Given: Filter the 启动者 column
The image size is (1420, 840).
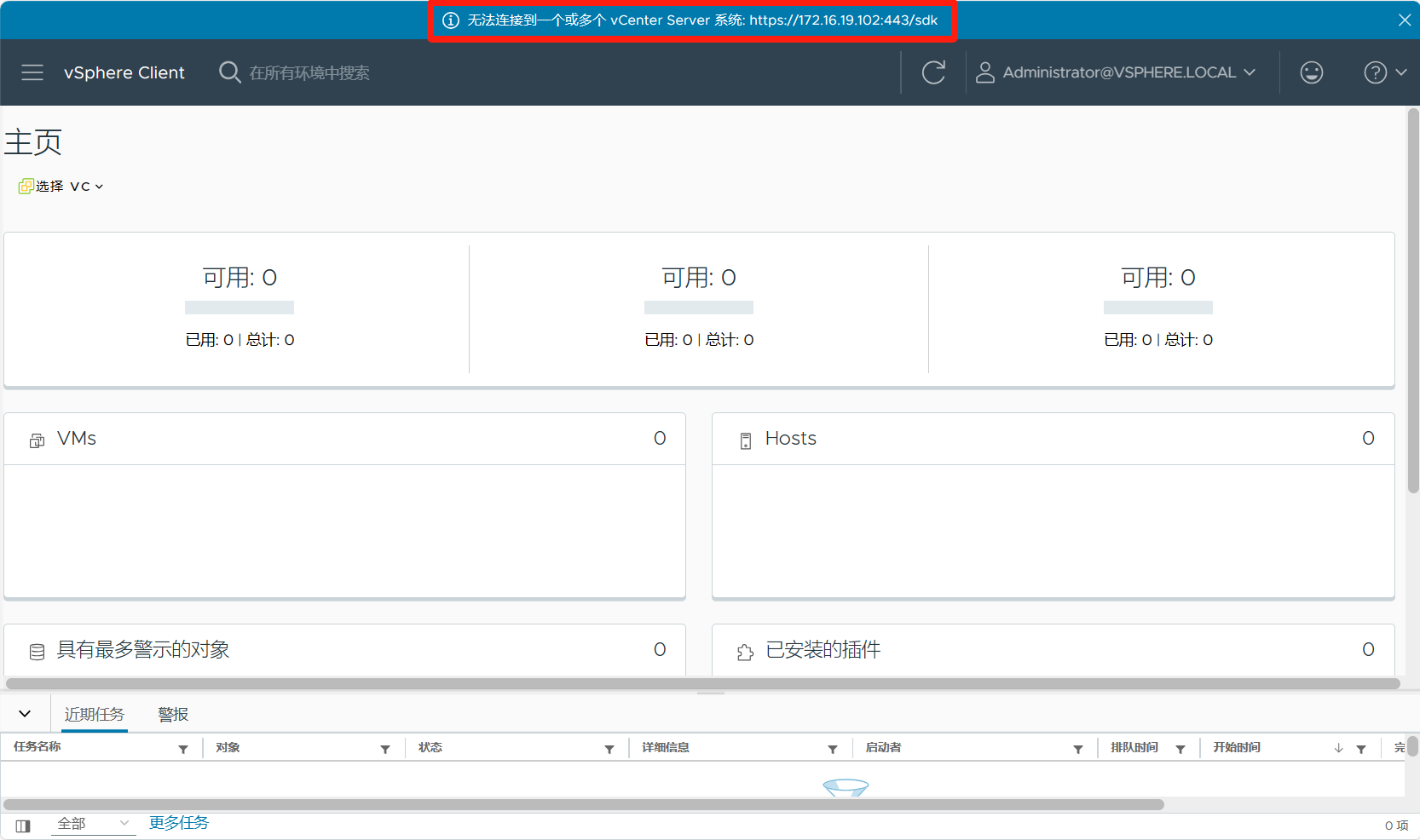Looking at the screenshot, I should (1078, 749).
